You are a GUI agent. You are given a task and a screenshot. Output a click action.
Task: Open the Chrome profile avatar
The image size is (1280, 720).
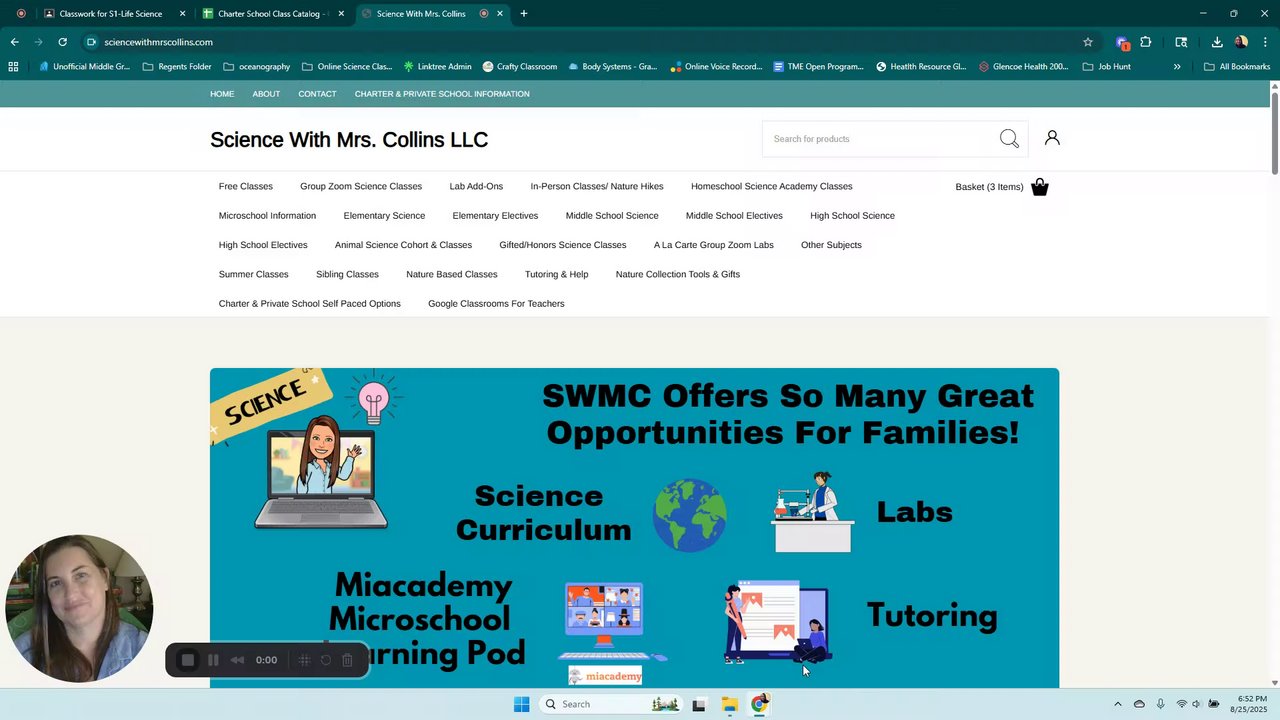point(1241,42)
